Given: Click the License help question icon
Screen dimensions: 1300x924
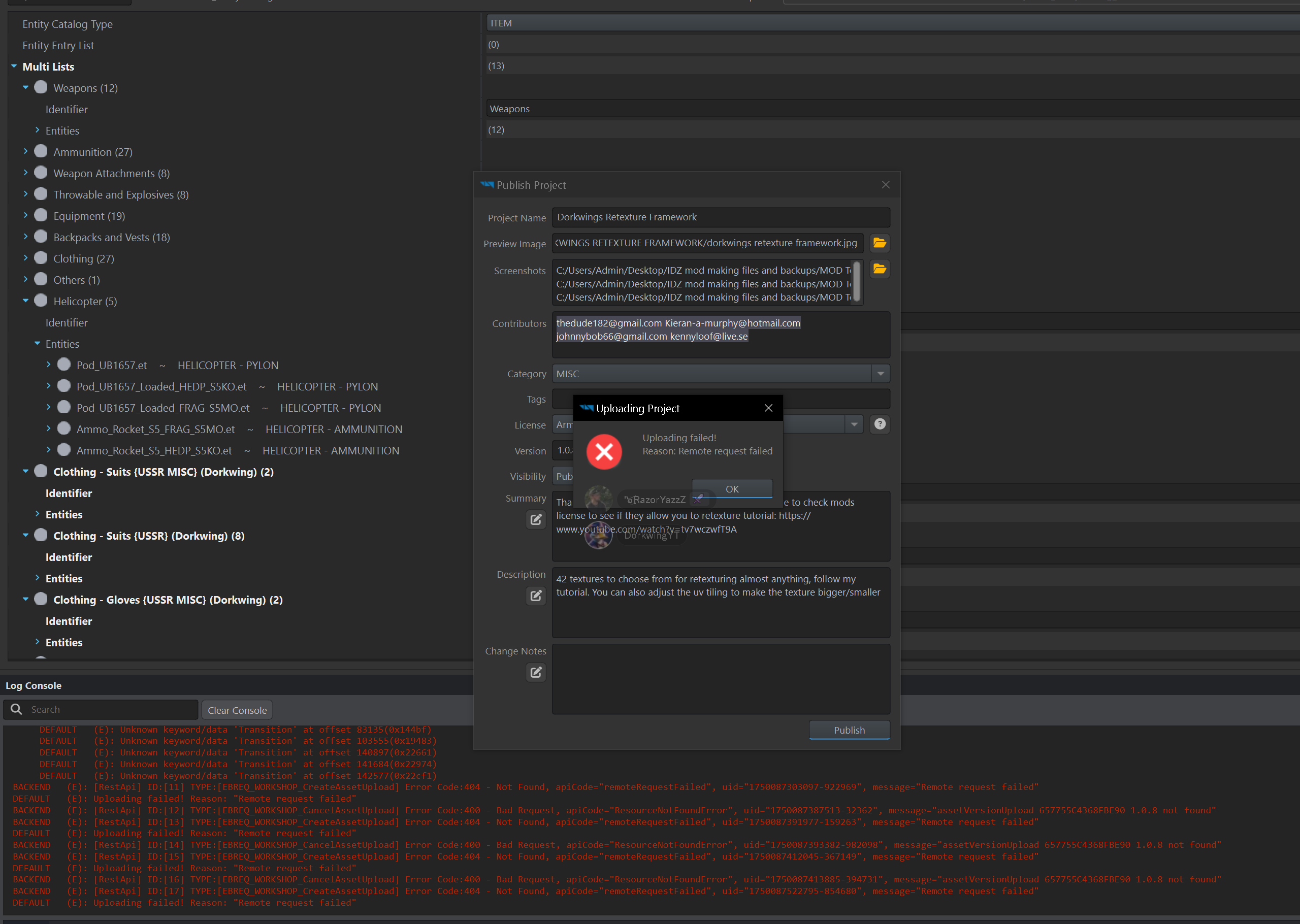Looking at the screenshot, I should pos(880,424).
